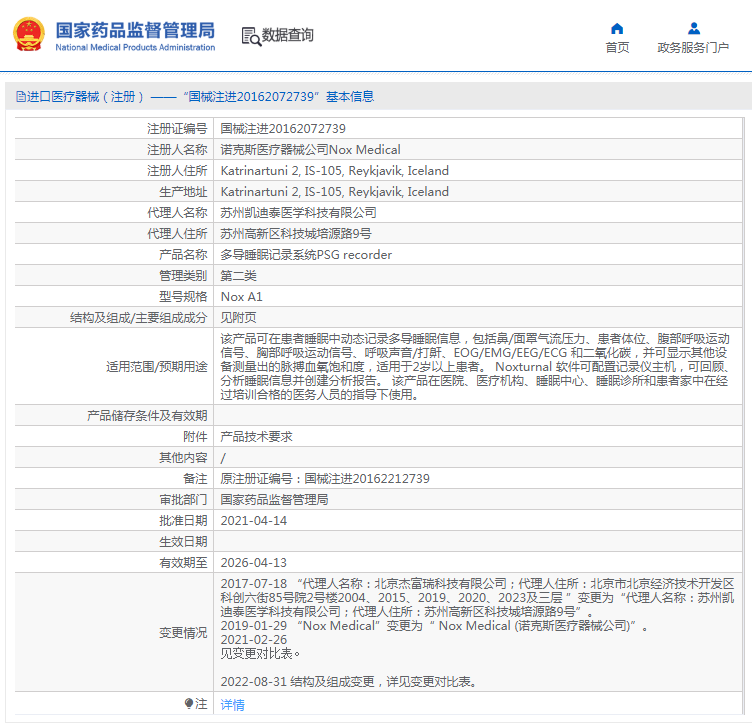Open 详情 link in 注 row
This screenshot has width=752, height=726.
coord(232,704)
